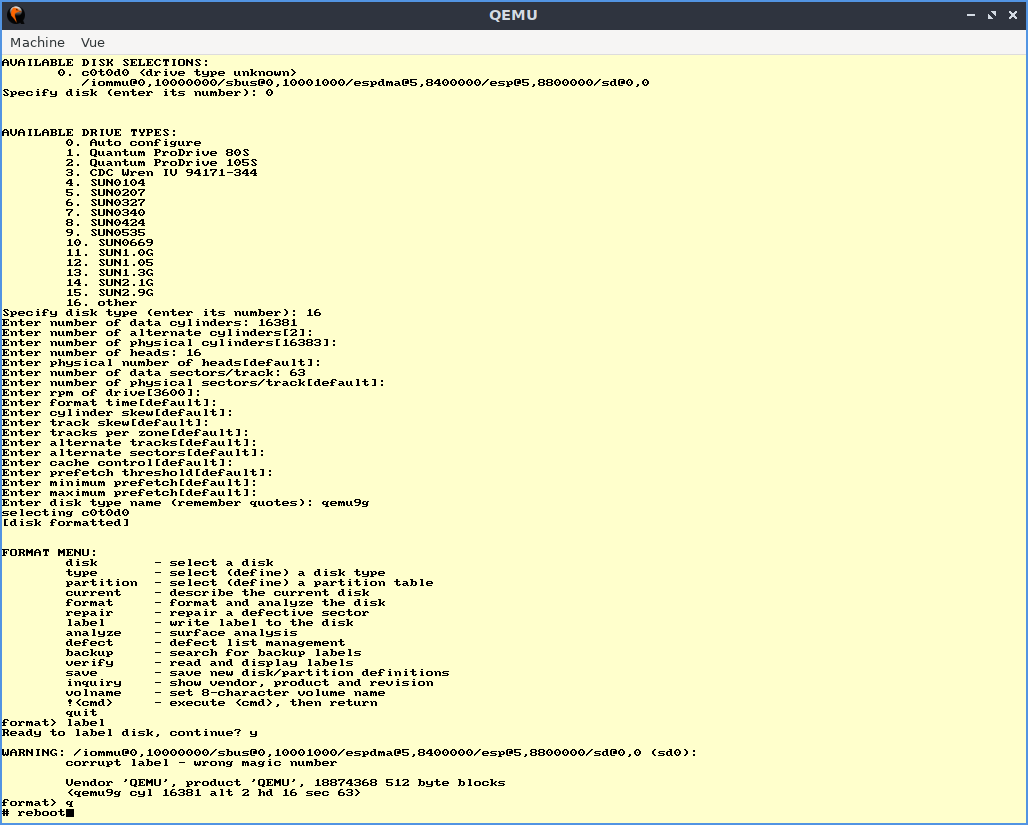The width and height of the screenshot is (1028, 825).
Task: Click the 'AVAILABLE DISK SELECTIONS:' heading
Action: (105, 63)
